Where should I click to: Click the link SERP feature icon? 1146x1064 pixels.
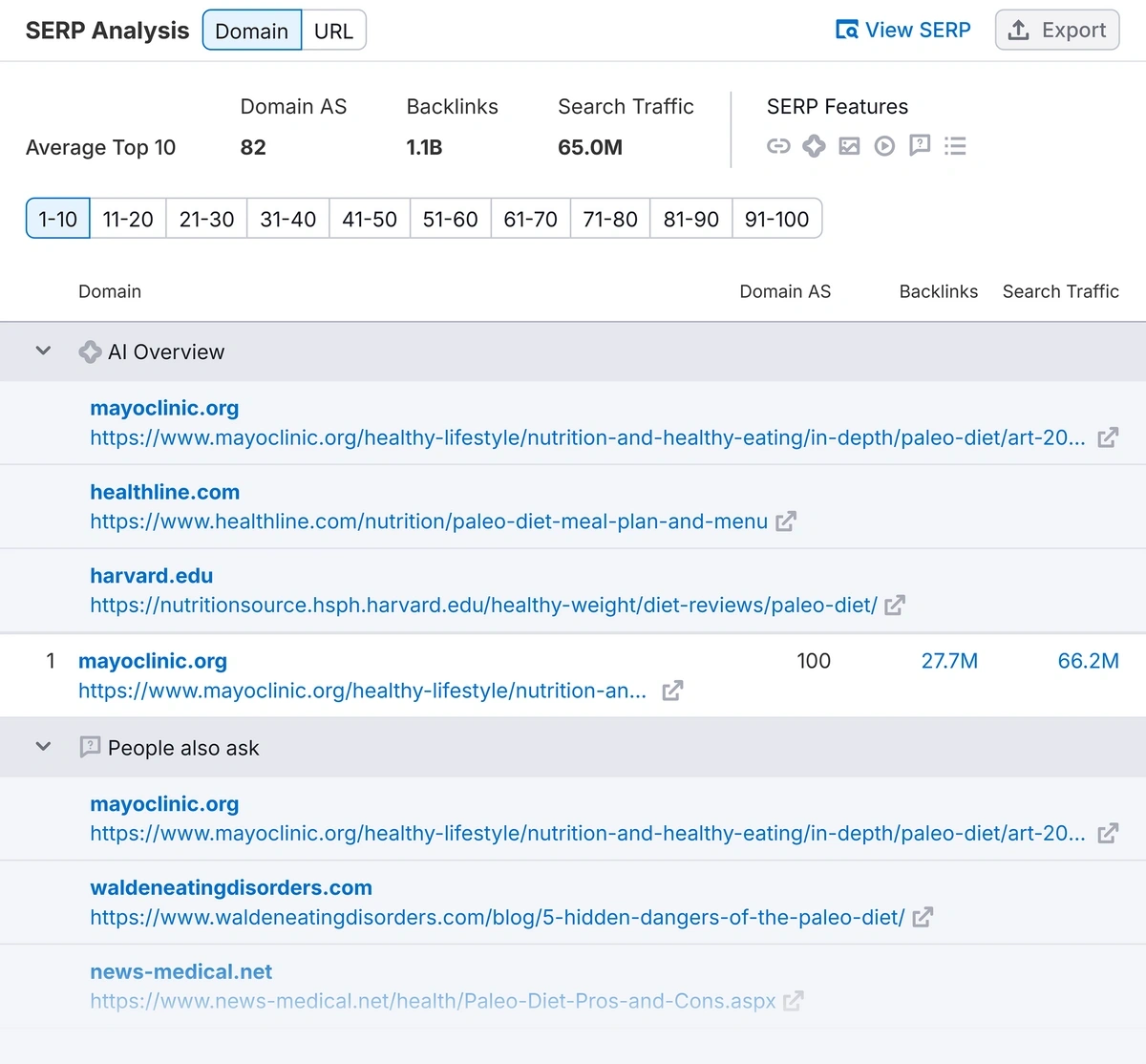click(x=778, y=146)
